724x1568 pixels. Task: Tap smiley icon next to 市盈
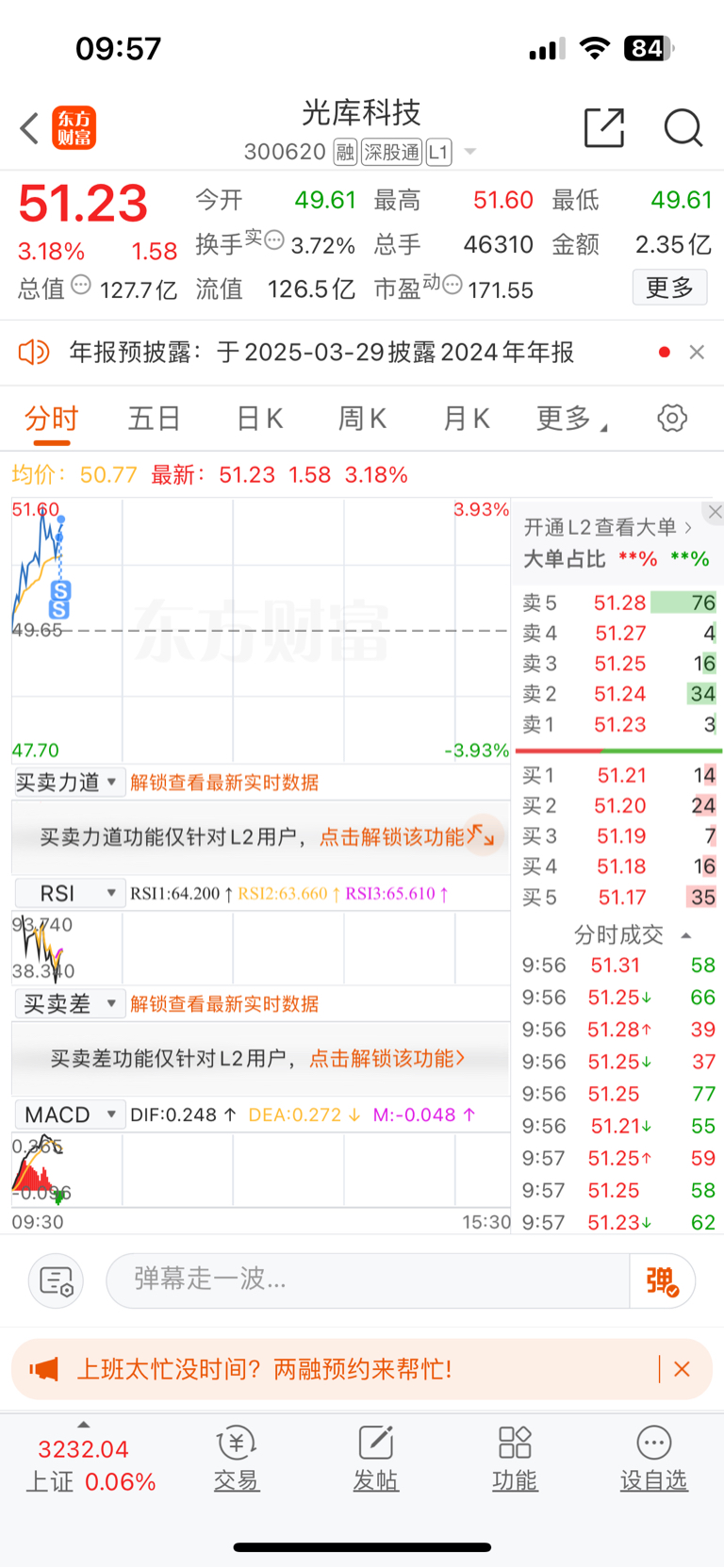(452, 284)
